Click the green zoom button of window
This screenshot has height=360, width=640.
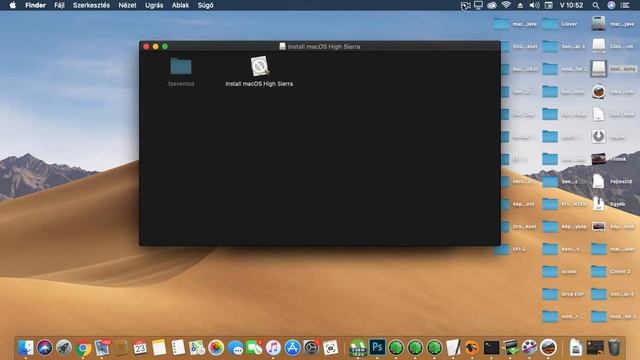[x=165, y=47]
